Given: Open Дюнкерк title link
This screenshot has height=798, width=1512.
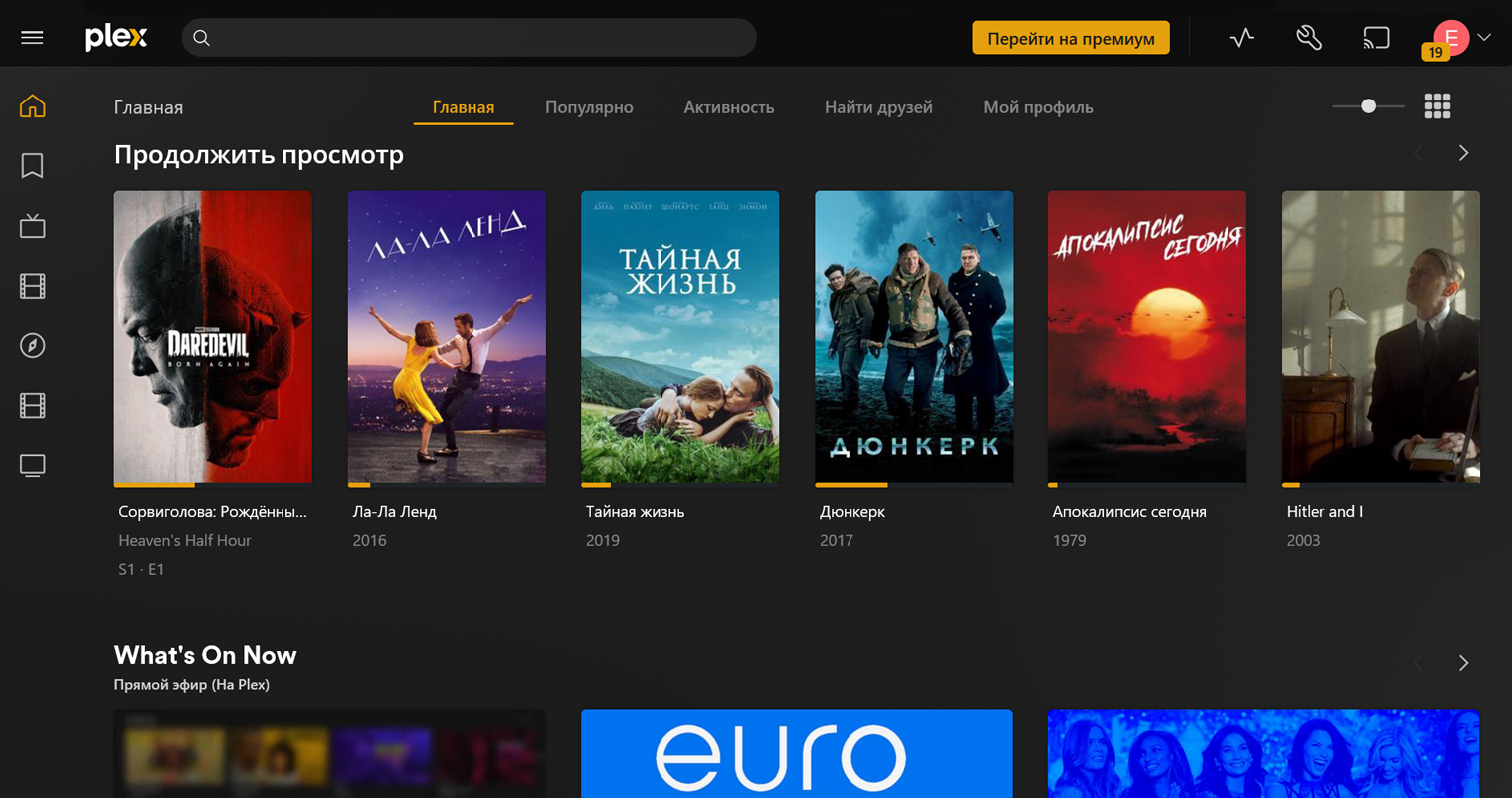Looking at the screenshot, I should 852,512.
